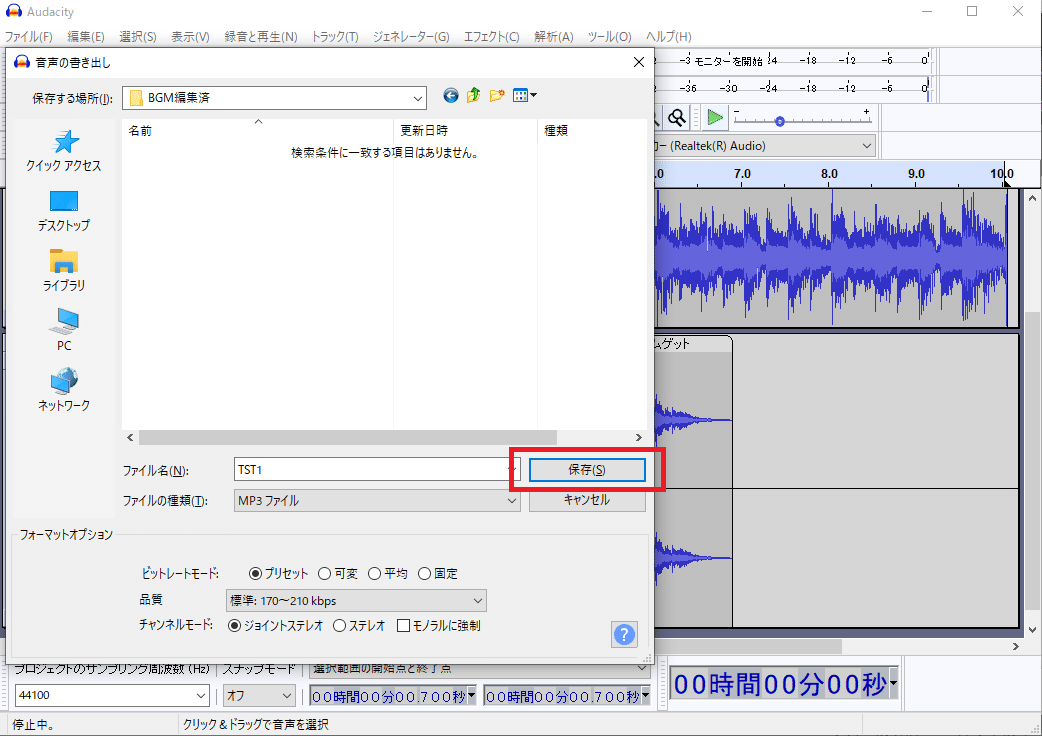1042x736 pixels.
Task: Click green play-at-speed button in Audacity
Action: [x=715, y=118]
